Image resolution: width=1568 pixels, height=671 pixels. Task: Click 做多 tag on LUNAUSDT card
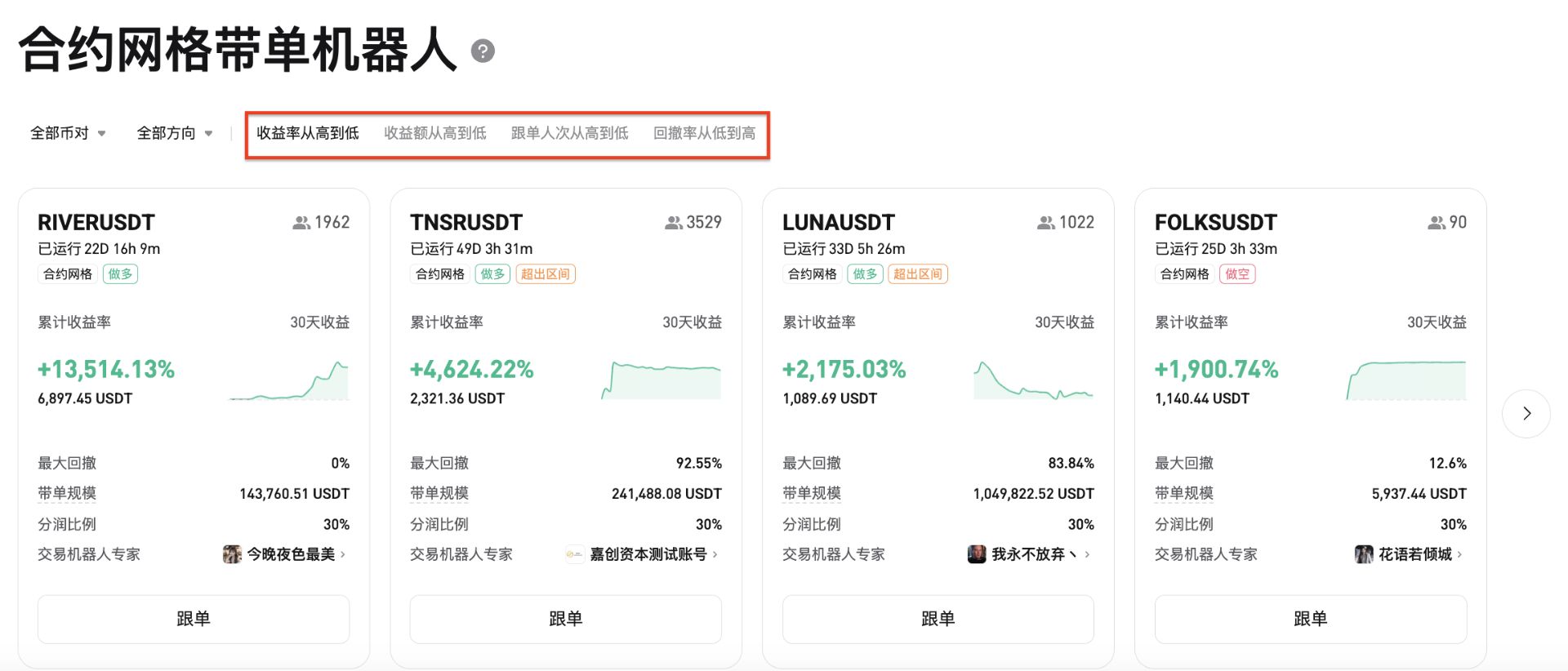pos(865,274)
